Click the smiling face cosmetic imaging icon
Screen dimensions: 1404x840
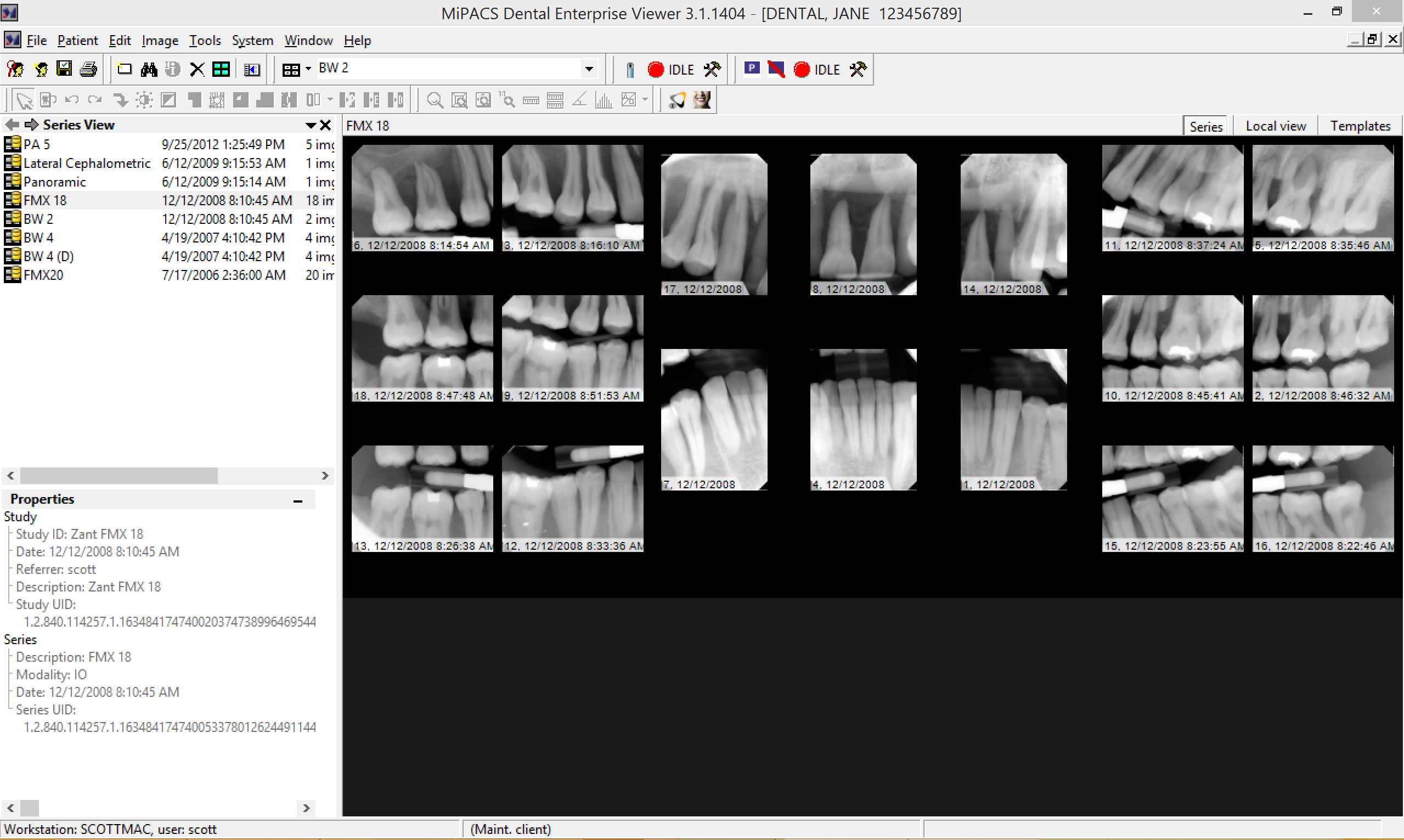702,100
